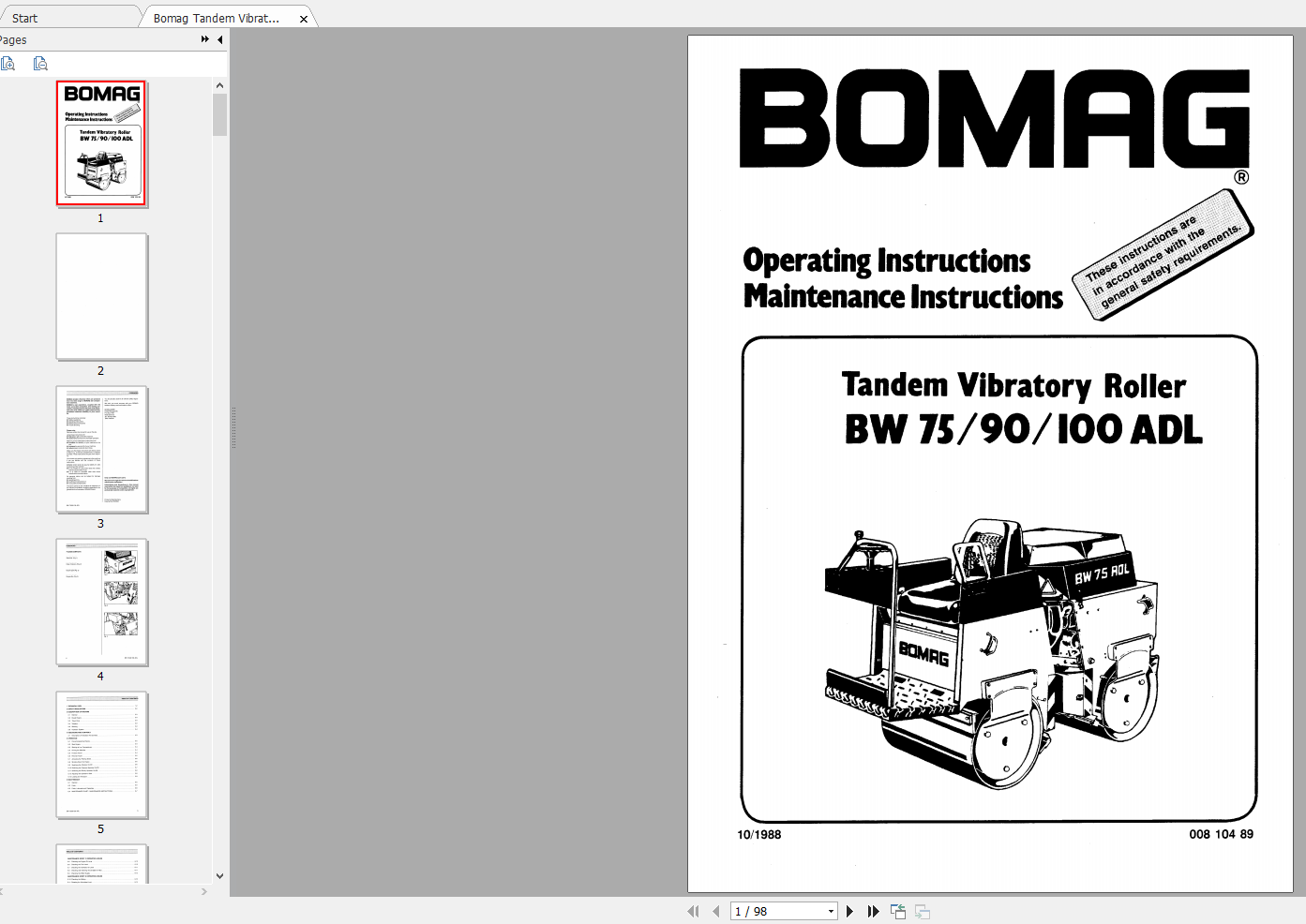Open page 3 thumbnail

coord(101,449)
